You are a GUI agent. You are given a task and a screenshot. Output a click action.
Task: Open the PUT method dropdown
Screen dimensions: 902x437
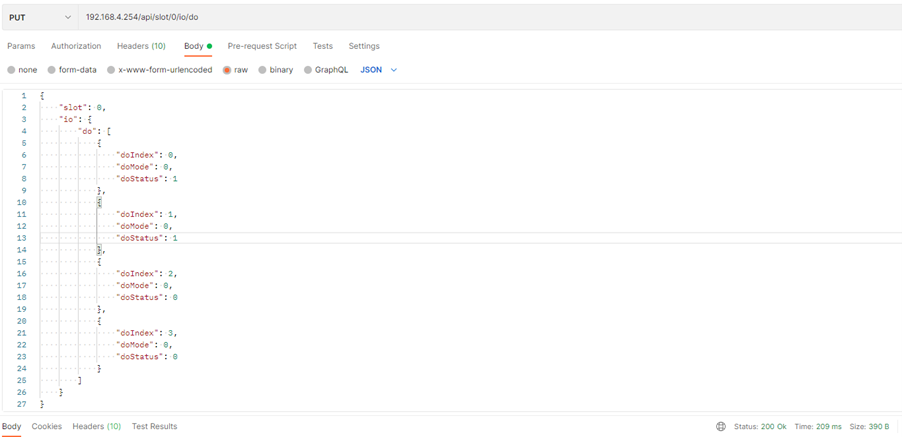40,17
